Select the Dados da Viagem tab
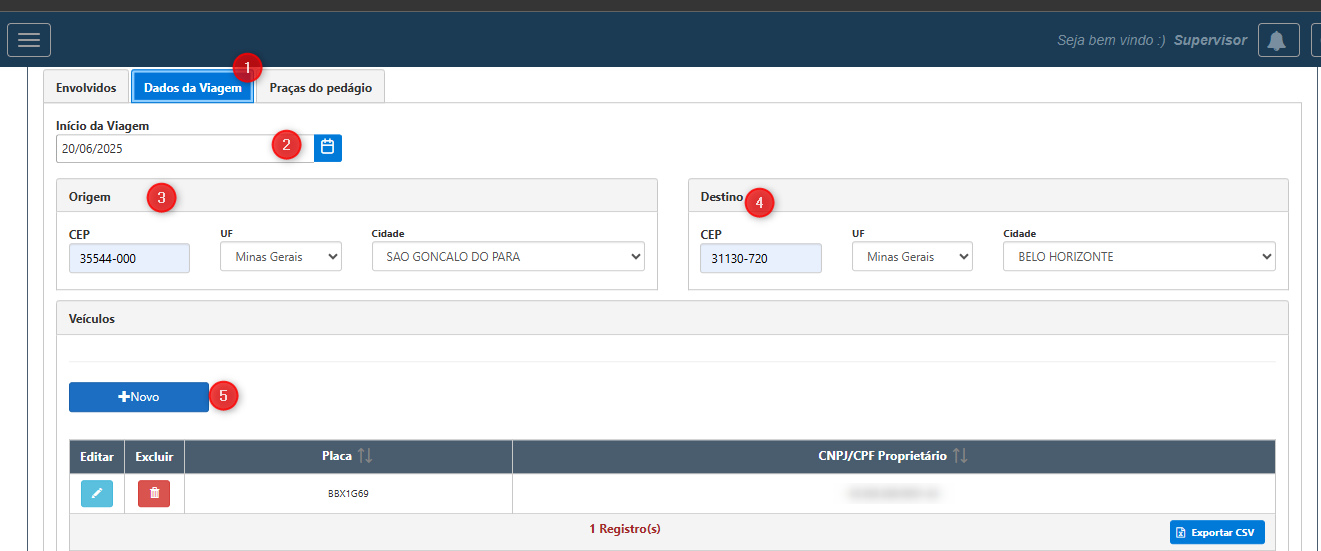The width and height of the screenshot is (1321, 551). (x=192, y=88)
